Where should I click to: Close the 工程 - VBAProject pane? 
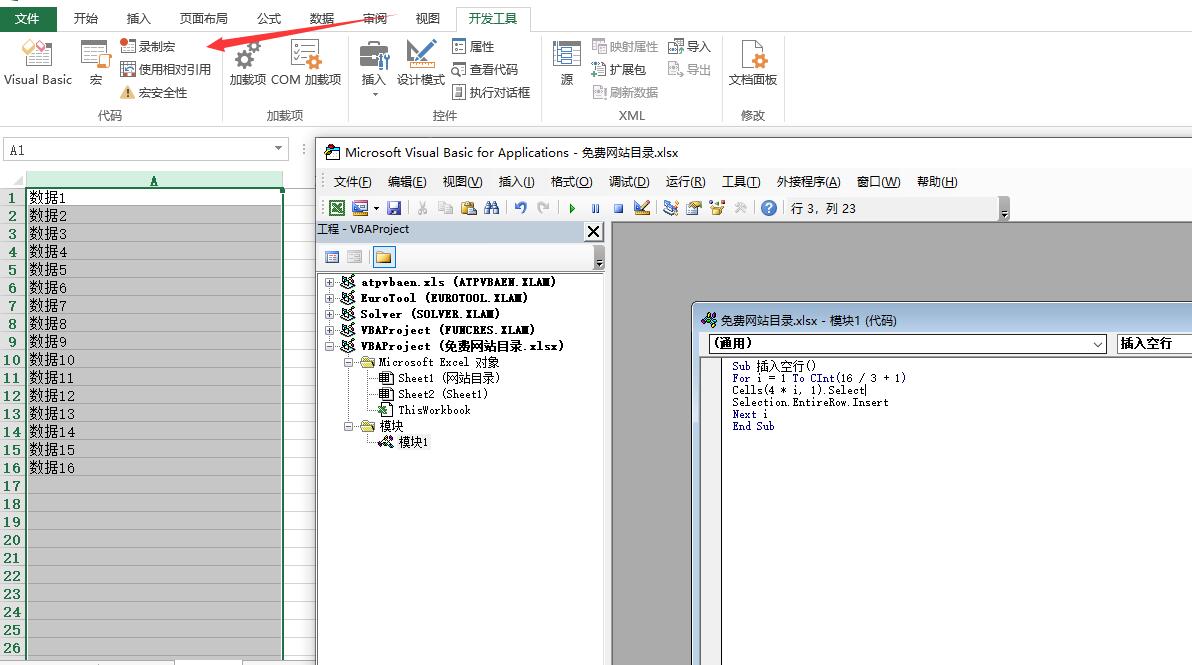[594, 231]
